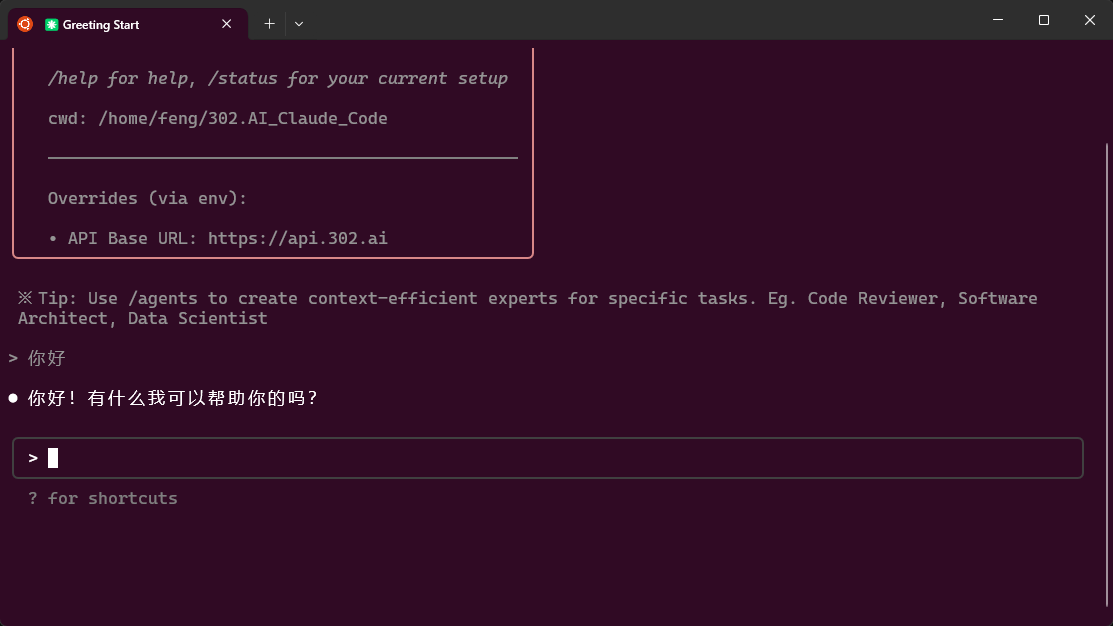Click the user message 你好
1113x626 pixels.
[x=47, y=358]
